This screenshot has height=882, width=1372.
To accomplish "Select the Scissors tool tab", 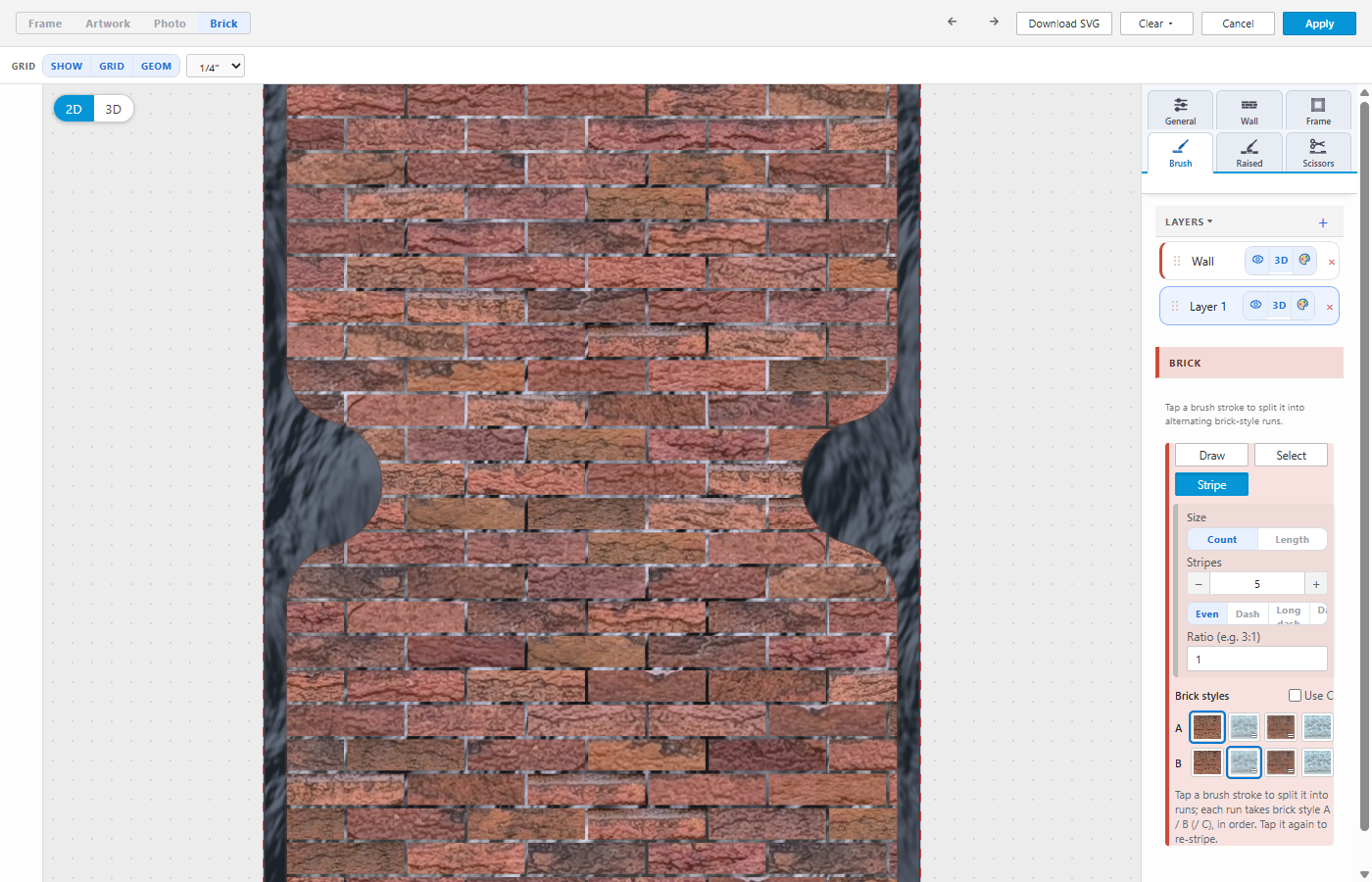I will (1318, 153).
